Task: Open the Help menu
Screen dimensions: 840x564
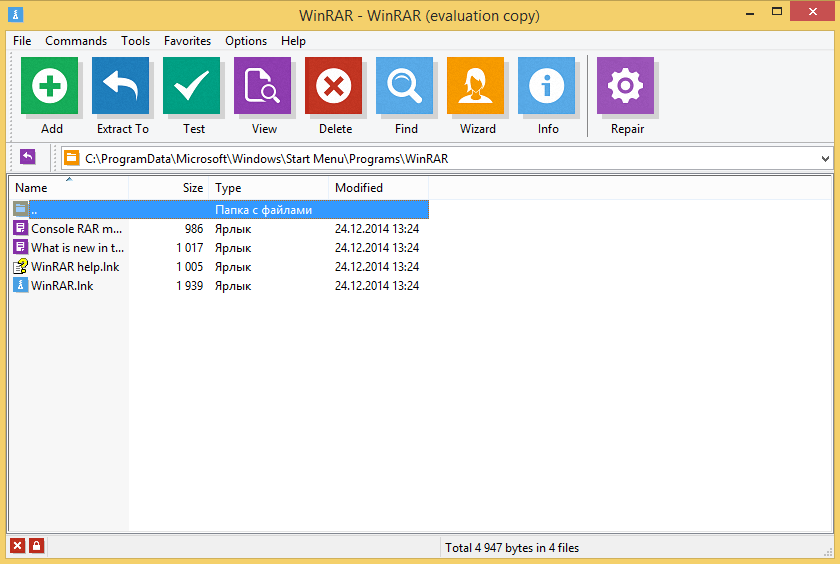Action: [294, 41]
